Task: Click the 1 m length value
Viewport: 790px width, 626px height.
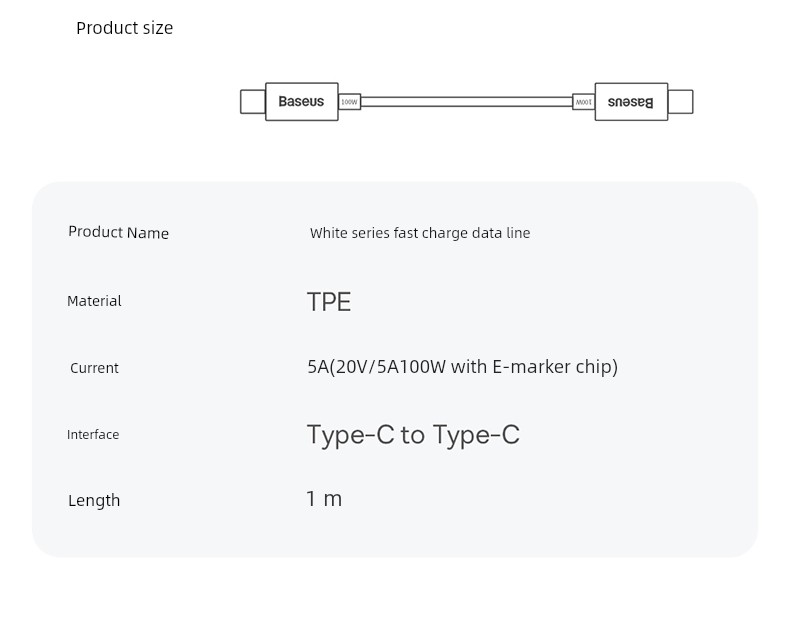Action: click(324, 499)
